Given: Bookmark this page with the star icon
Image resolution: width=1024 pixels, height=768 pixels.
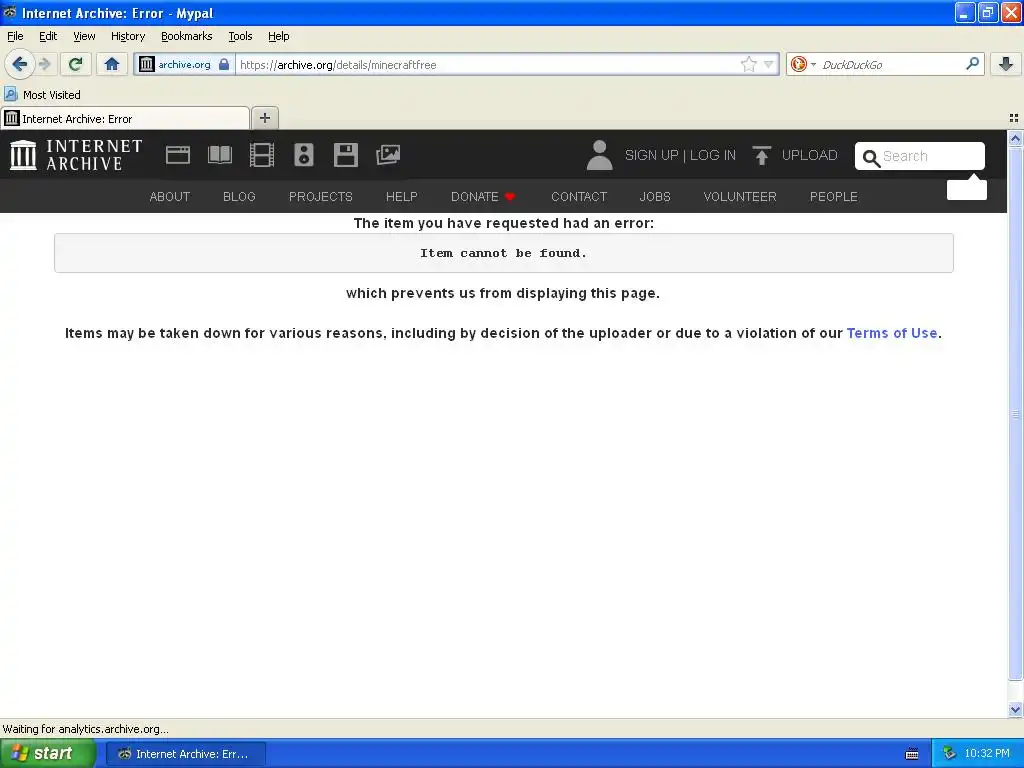Looking at the screenshot, I should [x=748, y=64].
